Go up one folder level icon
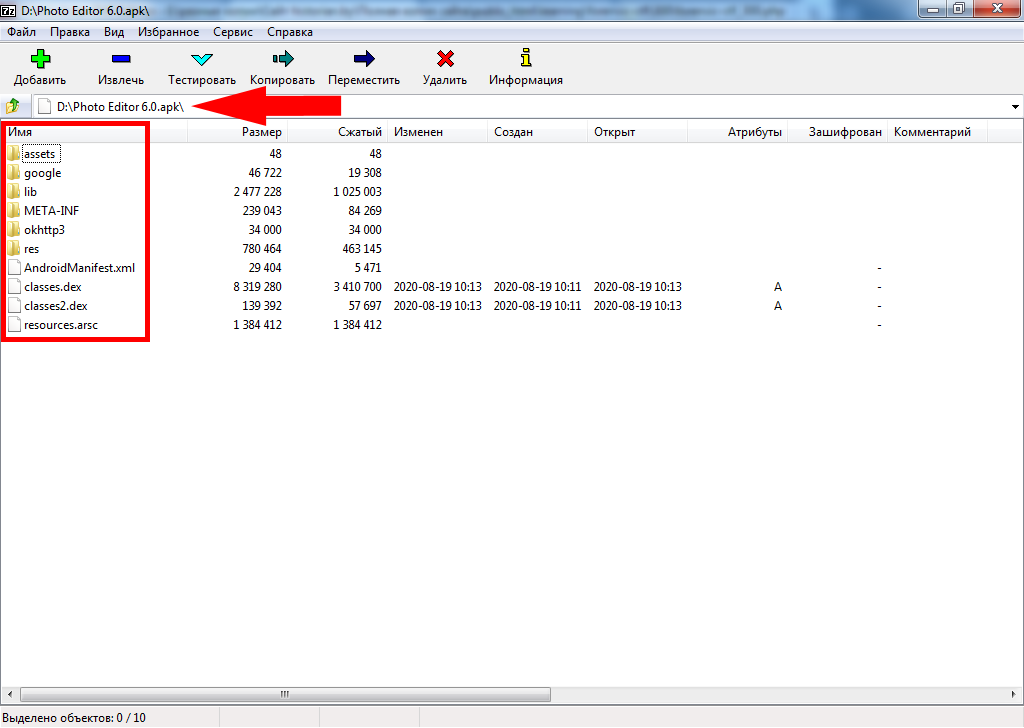 [x=14, y=106]
